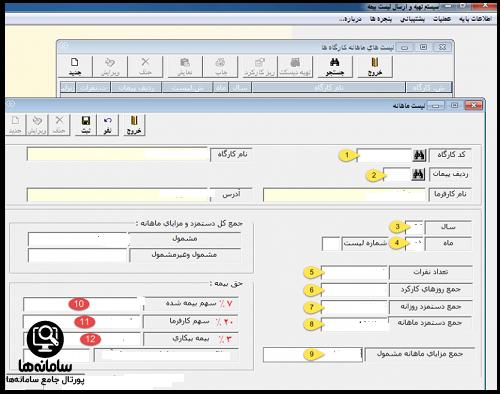Viewport: 500px width, 394px height.
Task: Click نمایش icon in the back window toolbar
Action: (185, 67)
